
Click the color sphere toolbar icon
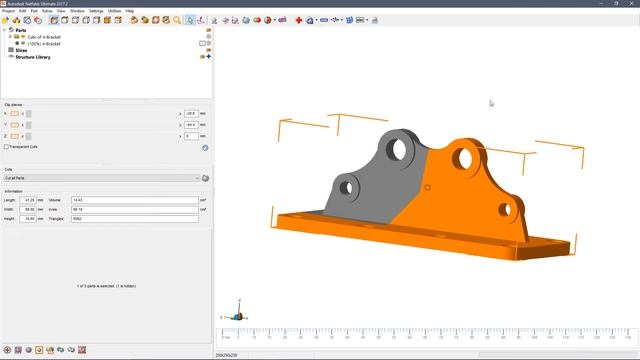pyautogui.click(x=268, y=20)
